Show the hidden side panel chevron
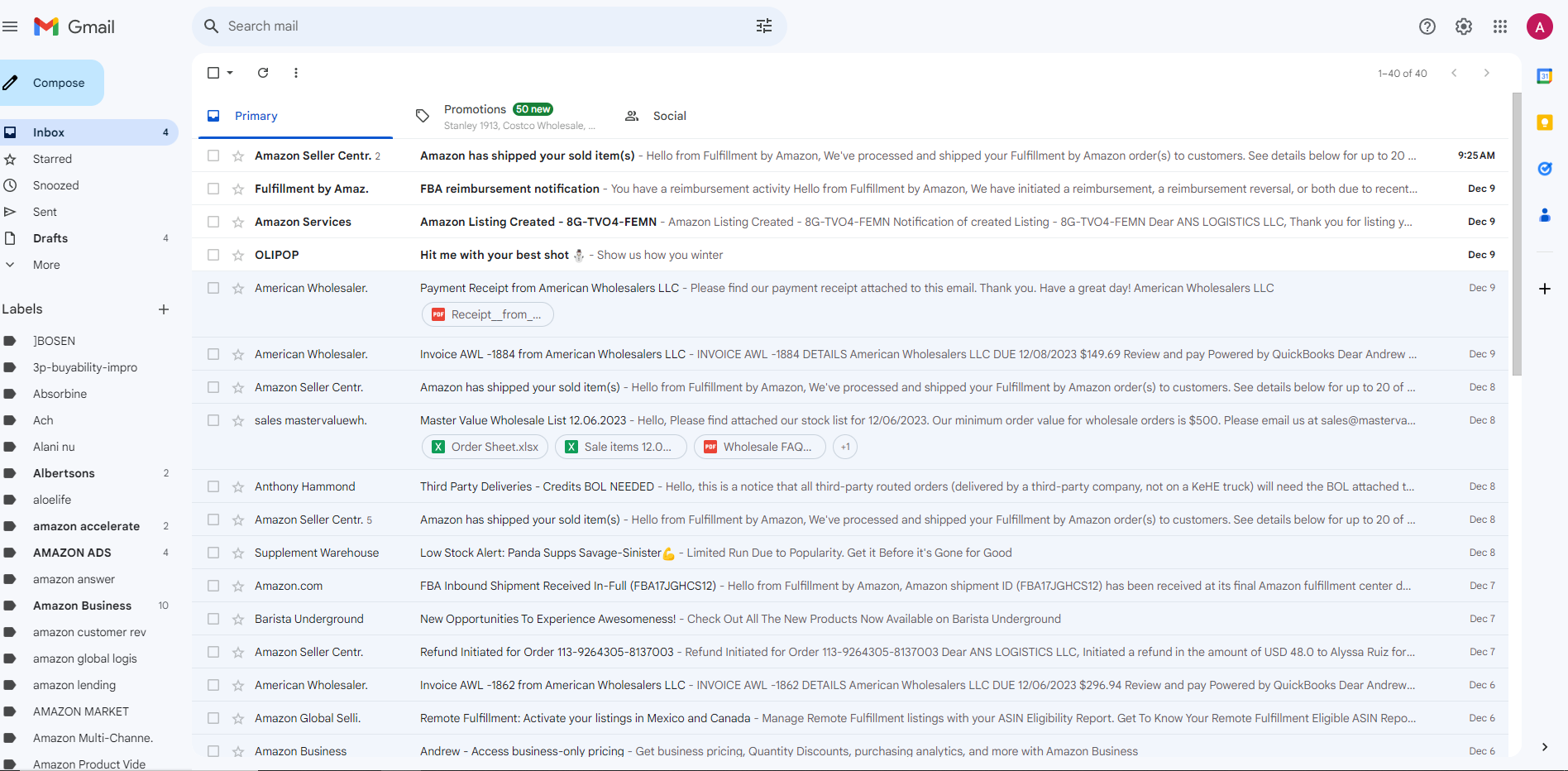The width and height of the screenshot is (1568, 771). tap(1544, 747)
